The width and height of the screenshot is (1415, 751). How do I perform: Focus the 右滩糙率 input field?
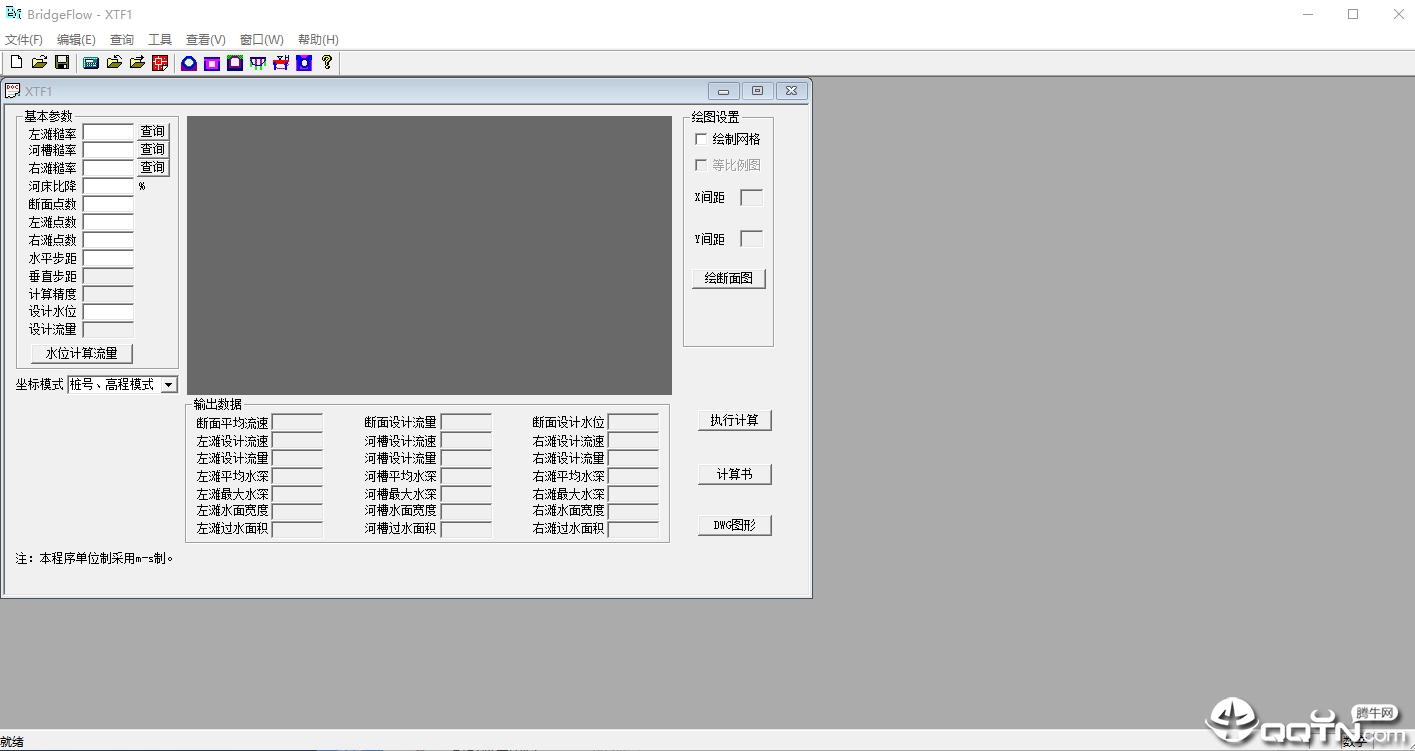click(108, 168)
